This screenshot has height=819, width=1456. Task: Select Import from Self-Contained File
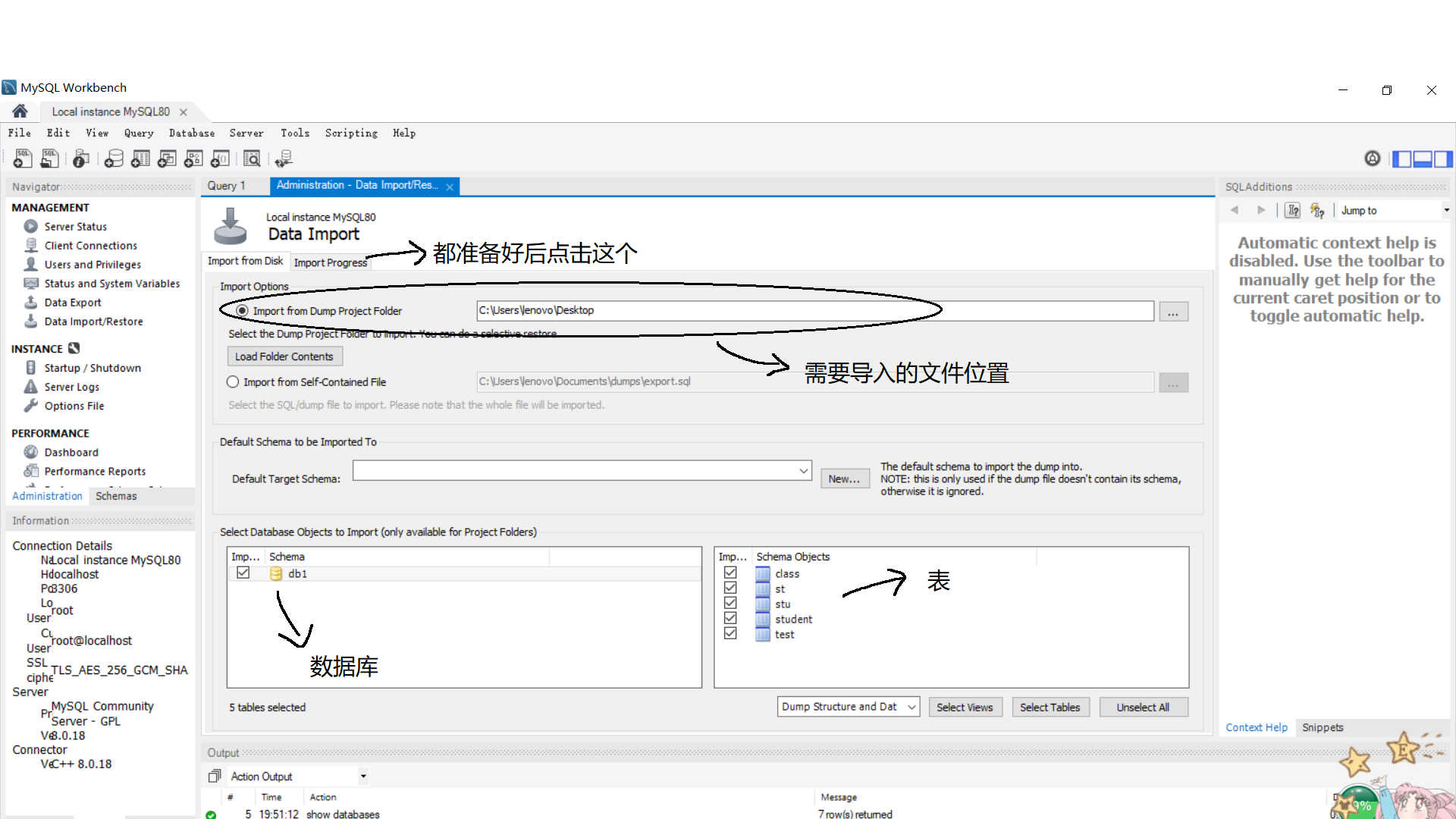click(x=233, y=381)
